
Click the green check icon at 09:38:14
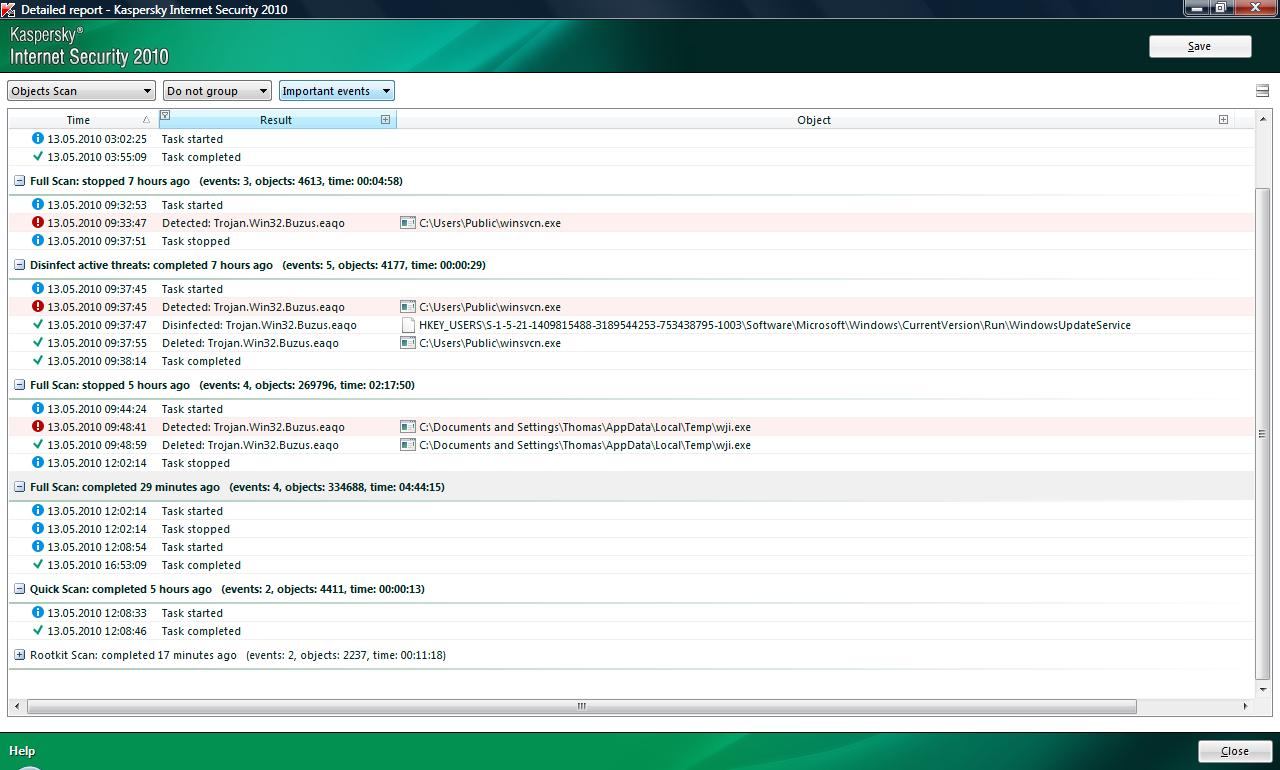(38, 361)
